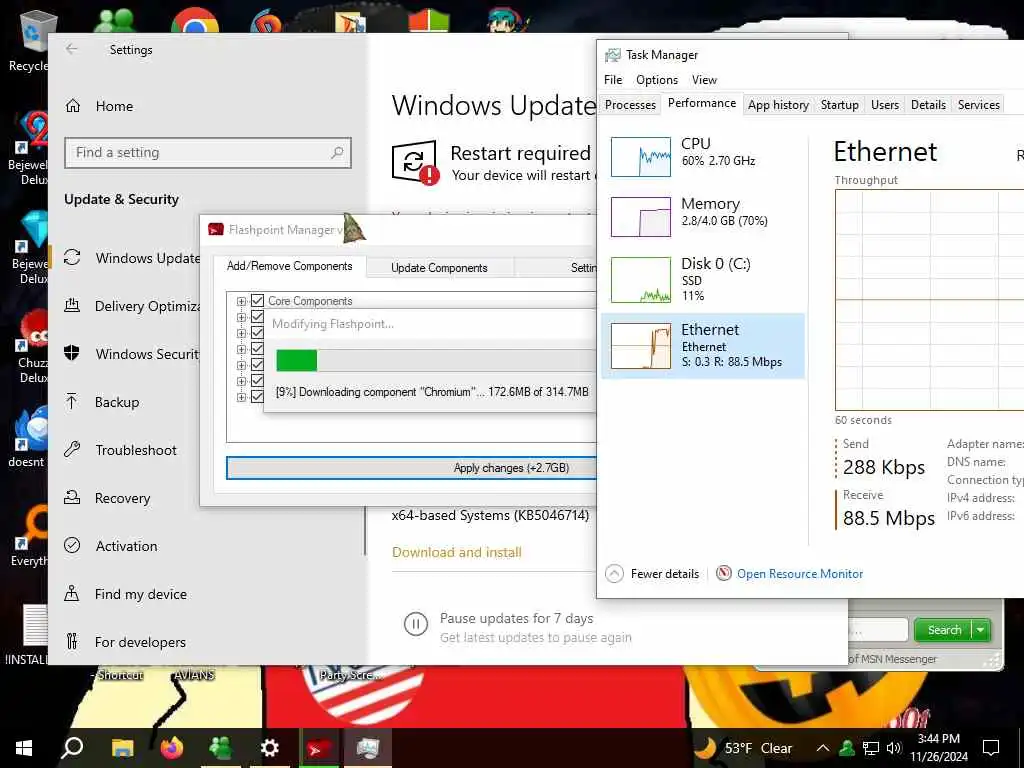Screen dimensions: 1024x768
Task: Switch to the Services tab
Action: [978, 105]
